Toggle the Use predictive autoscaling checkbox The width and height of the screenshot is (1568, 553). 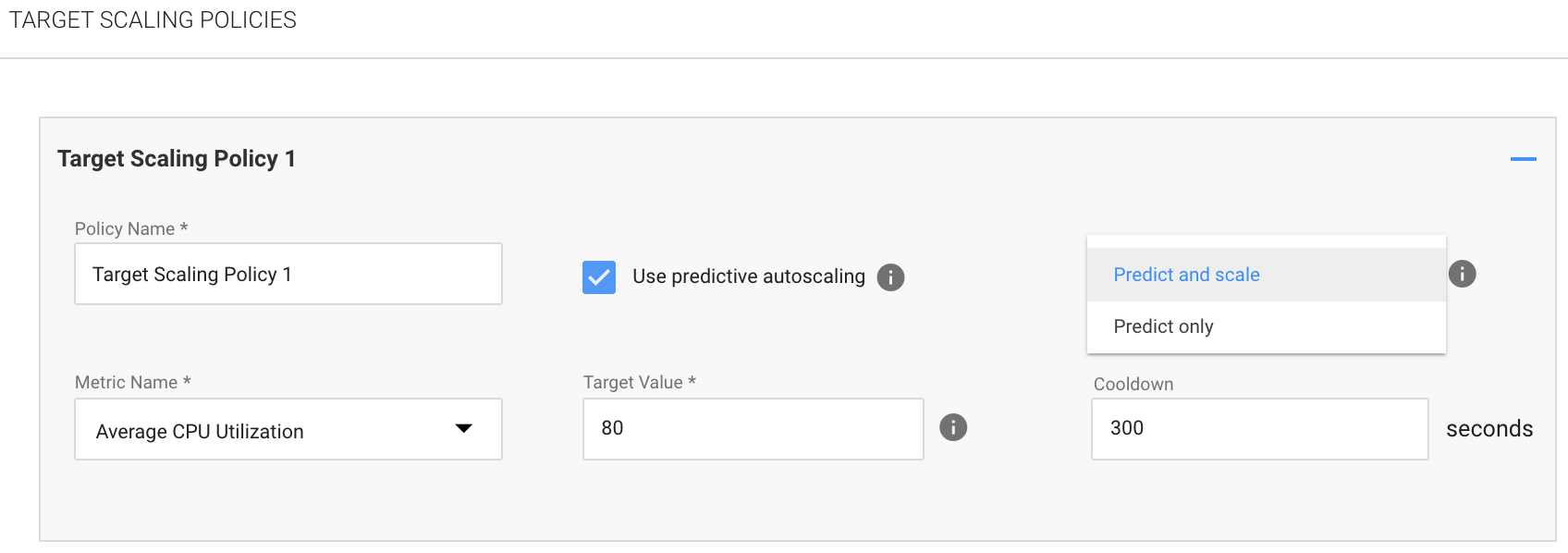(599, 276)
